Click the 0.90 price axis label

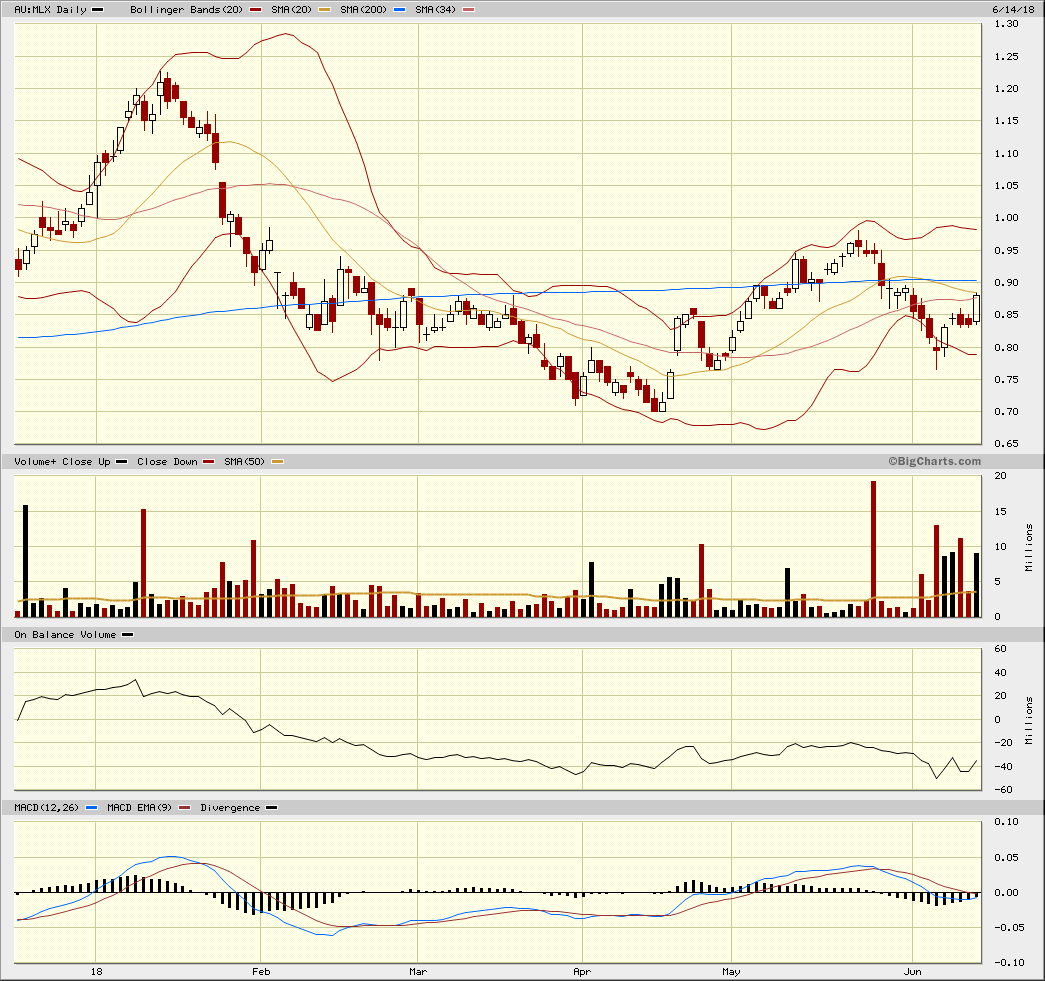[1006, 282]
